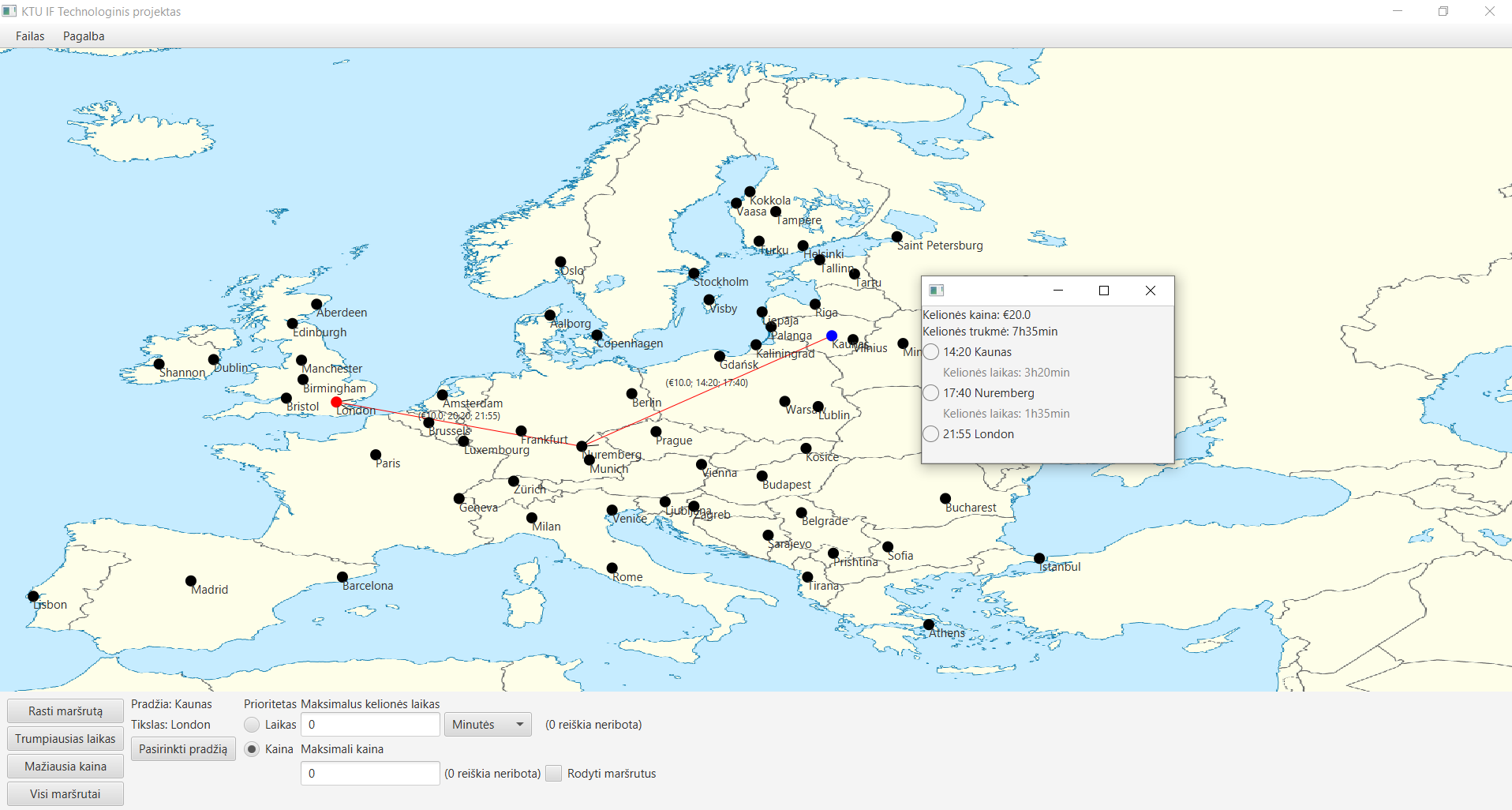Click the Rome city dot
1512x810 pixels.
[x=612, y=568]
